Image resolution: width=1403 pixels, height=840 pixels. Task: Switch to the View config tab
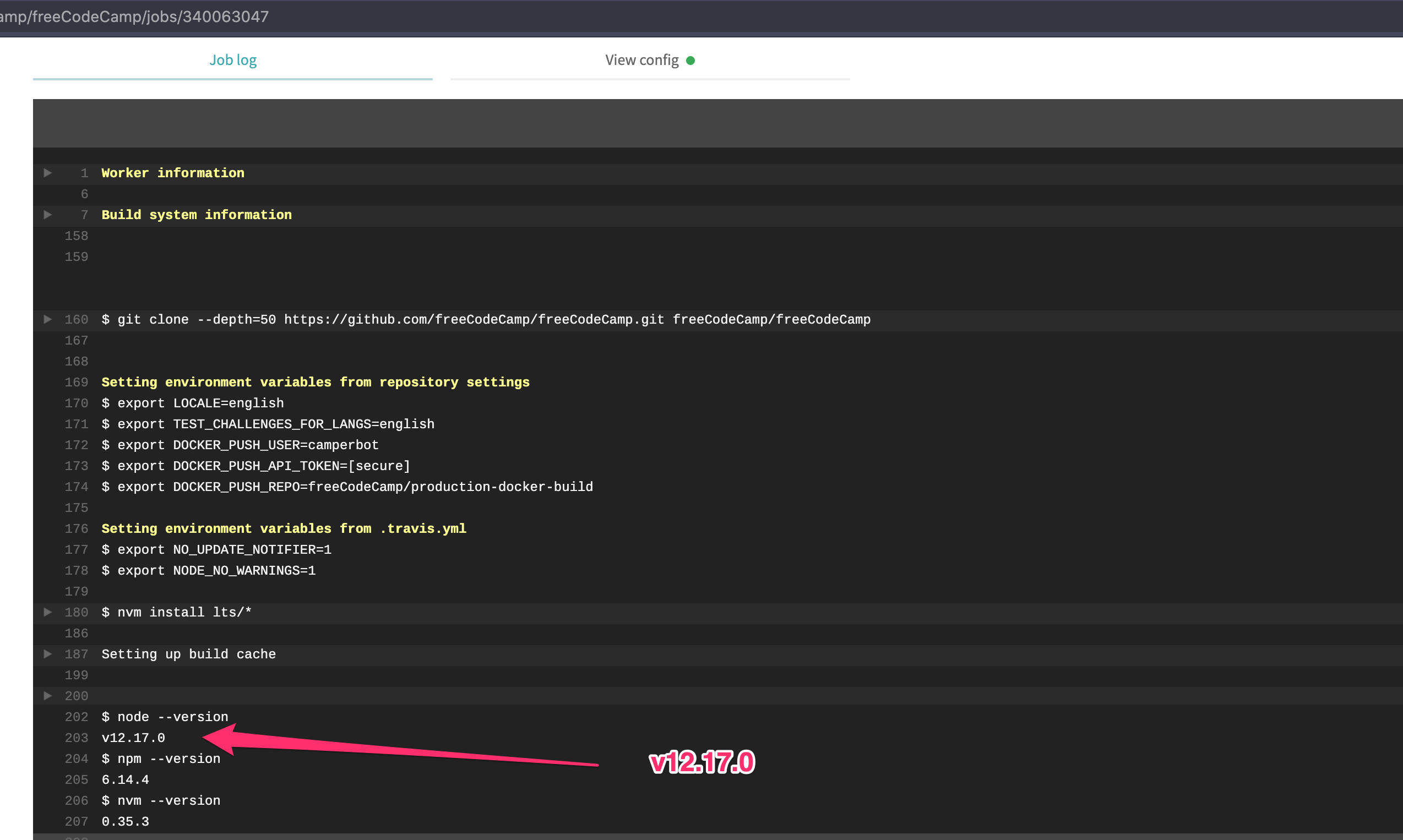coord(641,59)
